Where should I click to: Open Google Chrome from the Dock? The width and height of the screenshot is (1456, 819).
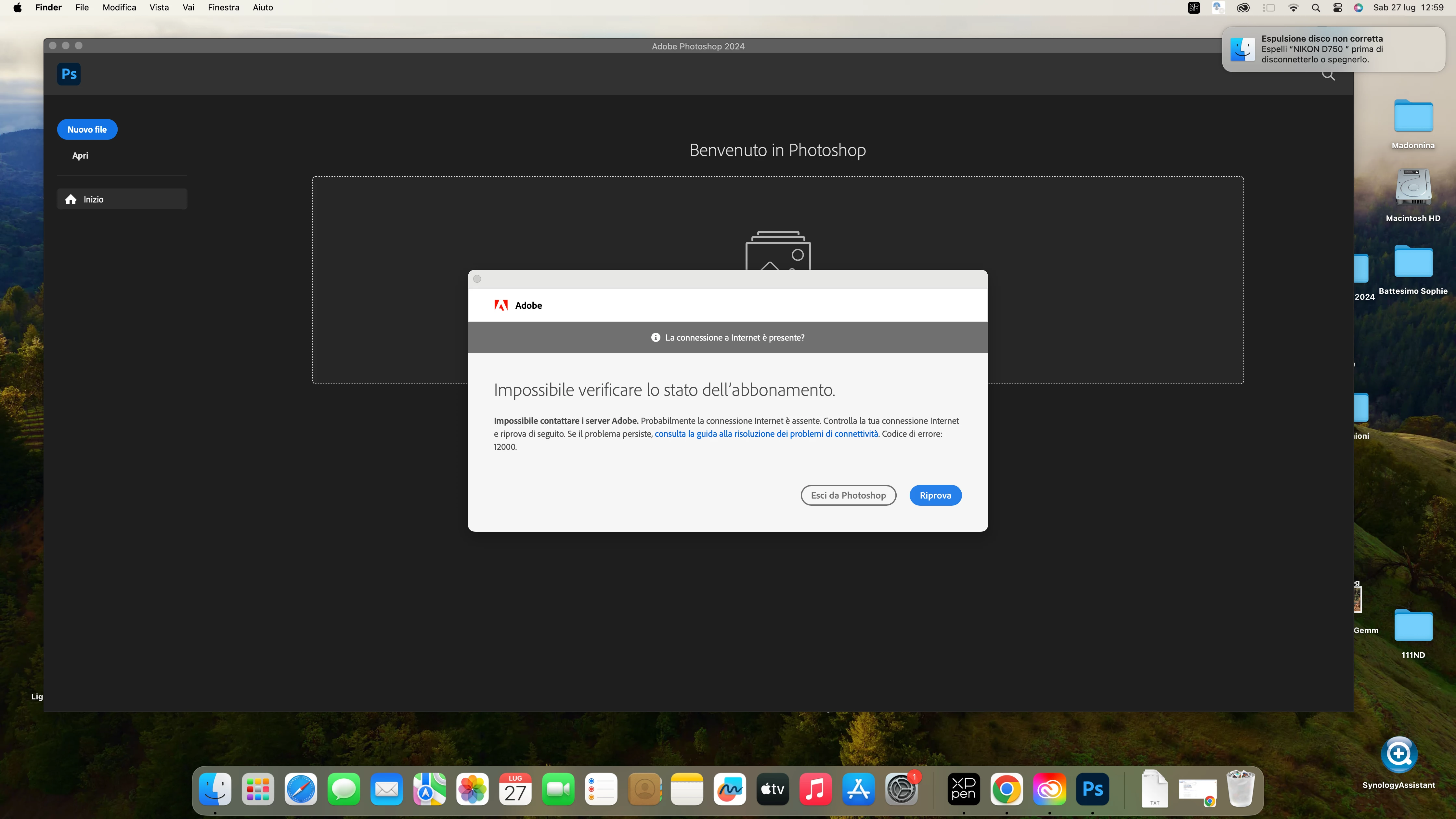[1006, 789]
